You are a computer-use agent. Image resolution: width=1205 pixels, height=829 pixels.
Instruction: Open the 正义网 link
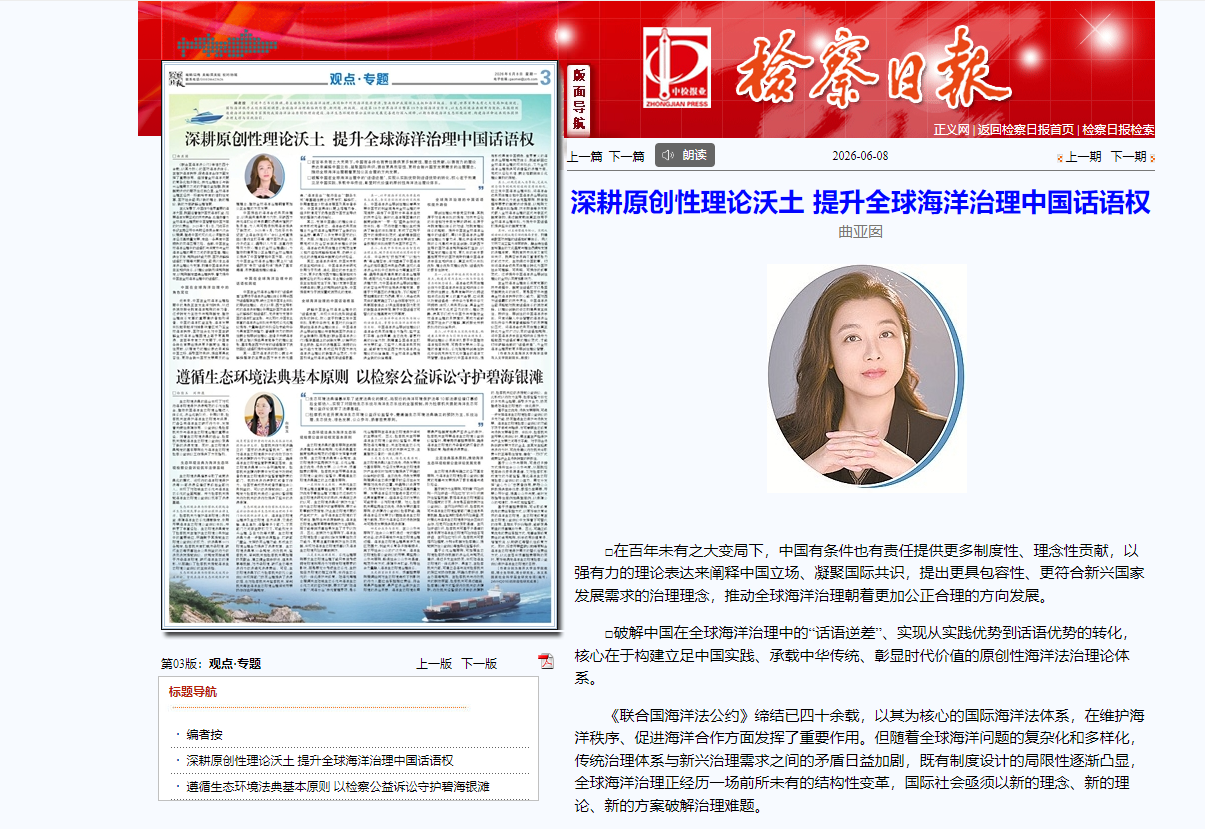coord(951,129)
